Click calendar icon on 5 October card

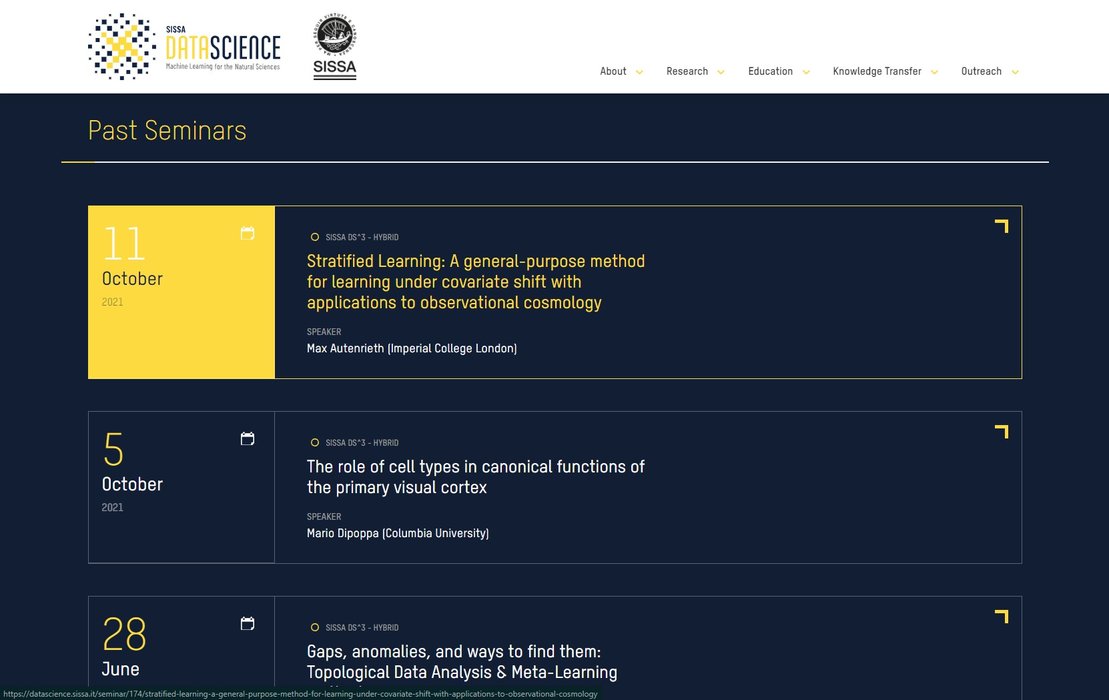coord(248,439)
